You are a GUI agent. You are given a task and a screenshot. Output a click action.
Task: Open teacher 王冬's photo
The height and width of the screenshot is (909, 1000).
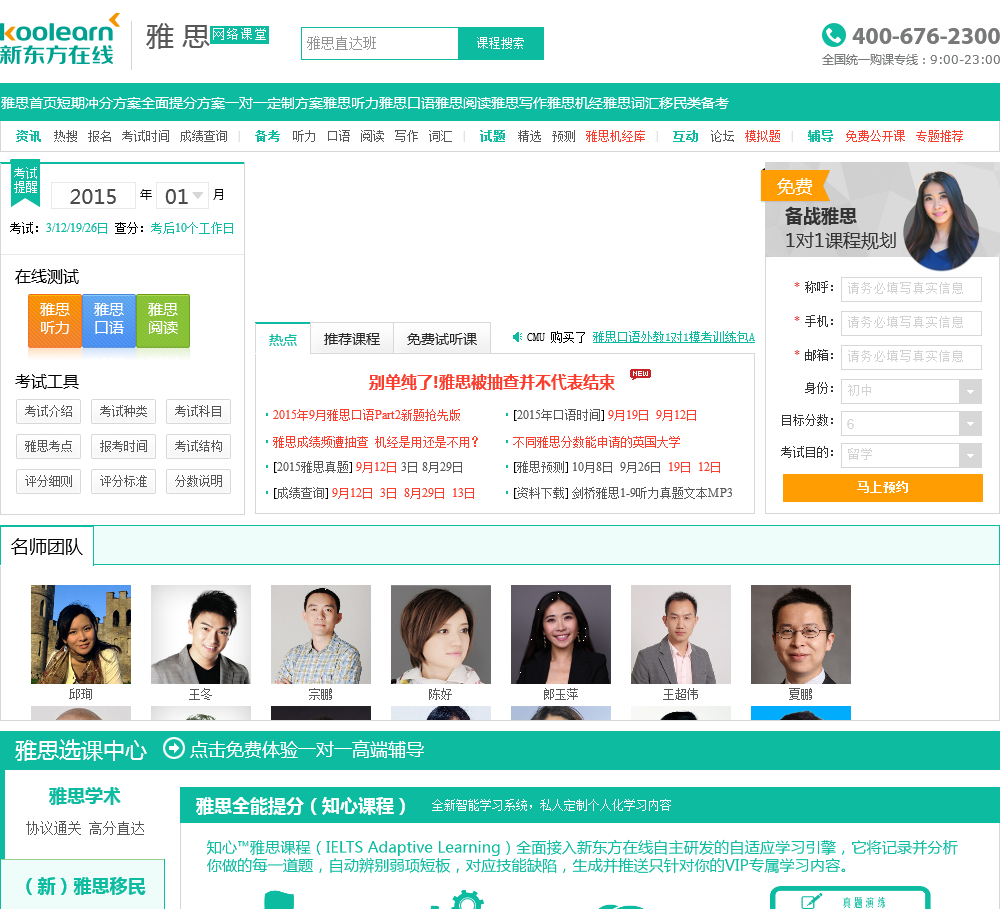click(x=201, y=634)
